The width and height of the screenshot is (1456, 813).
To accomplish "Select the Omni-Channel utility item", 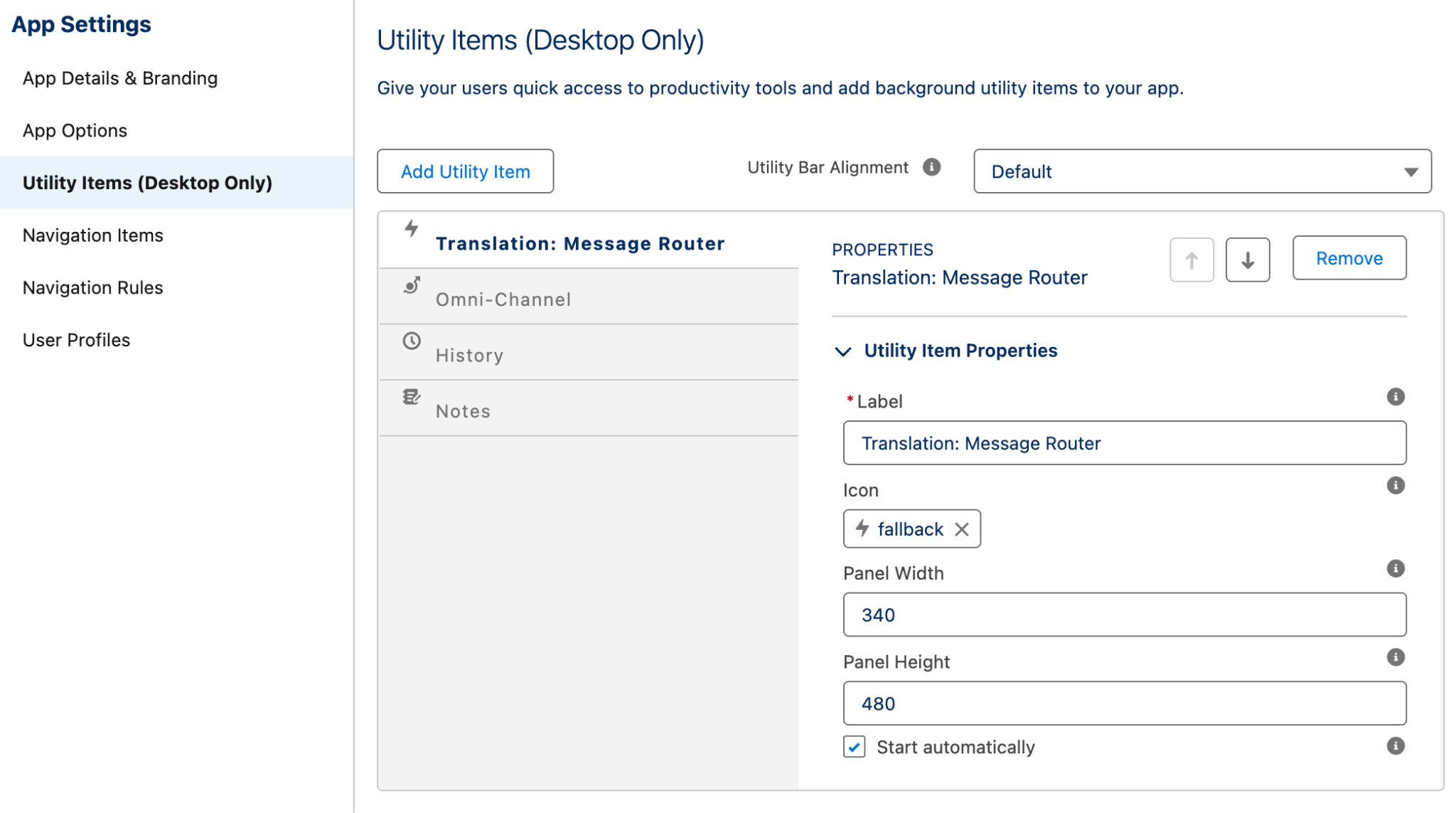I will point(503,299).
